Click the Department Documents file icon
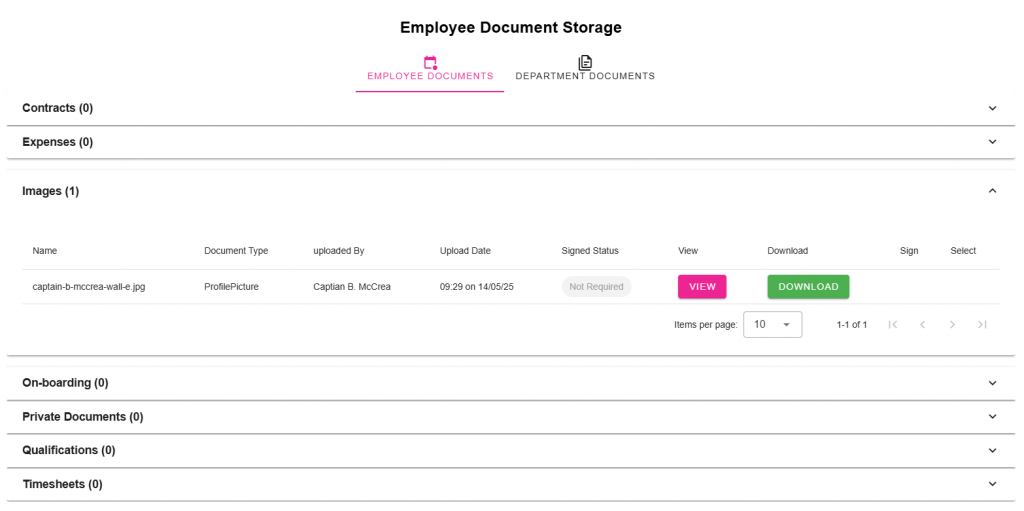The width and height of the screenshot is (1024, 511). 585,62
